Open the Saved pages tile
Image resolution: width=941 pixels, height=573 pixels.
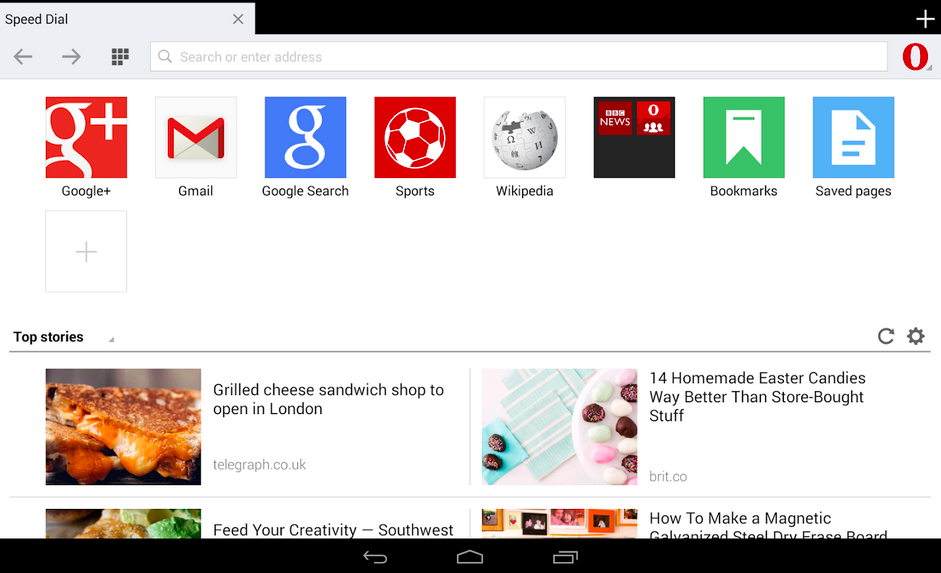pyautogui.click(x=853, y=137)
